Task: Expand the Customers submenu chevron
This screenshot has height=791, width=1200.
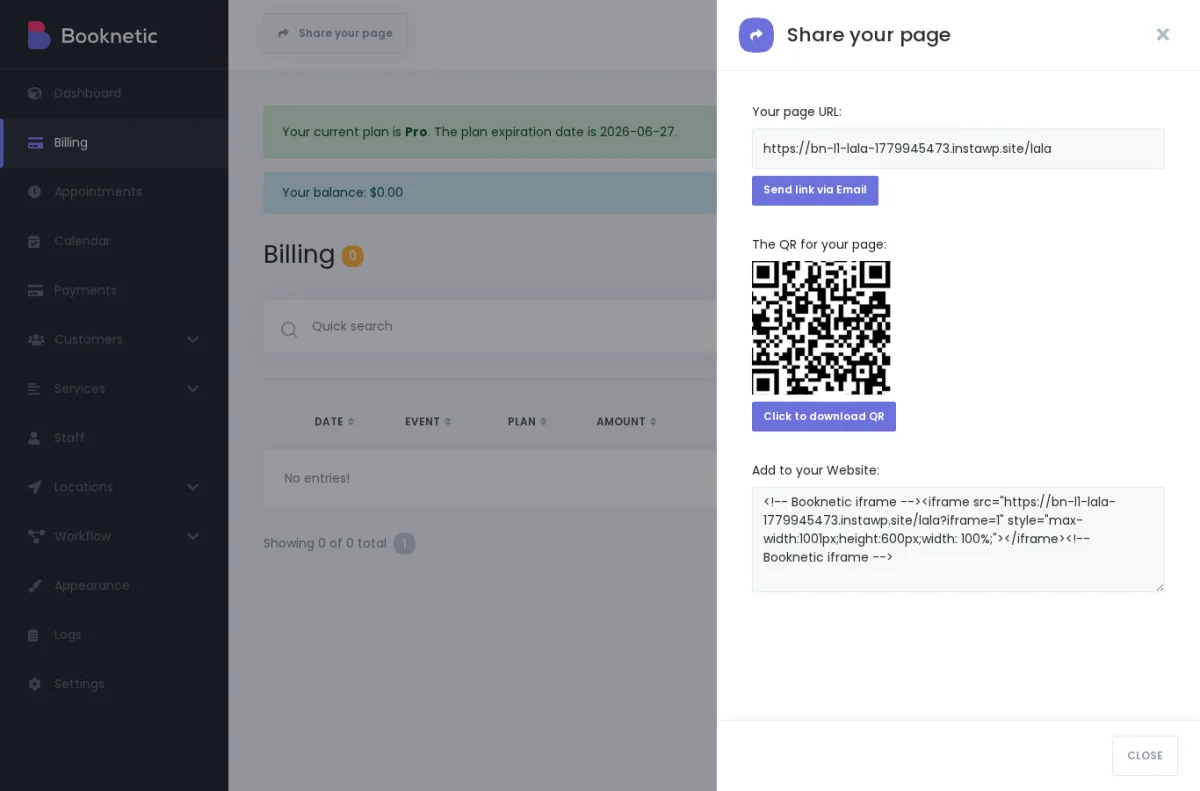Action: coord(193,339)
